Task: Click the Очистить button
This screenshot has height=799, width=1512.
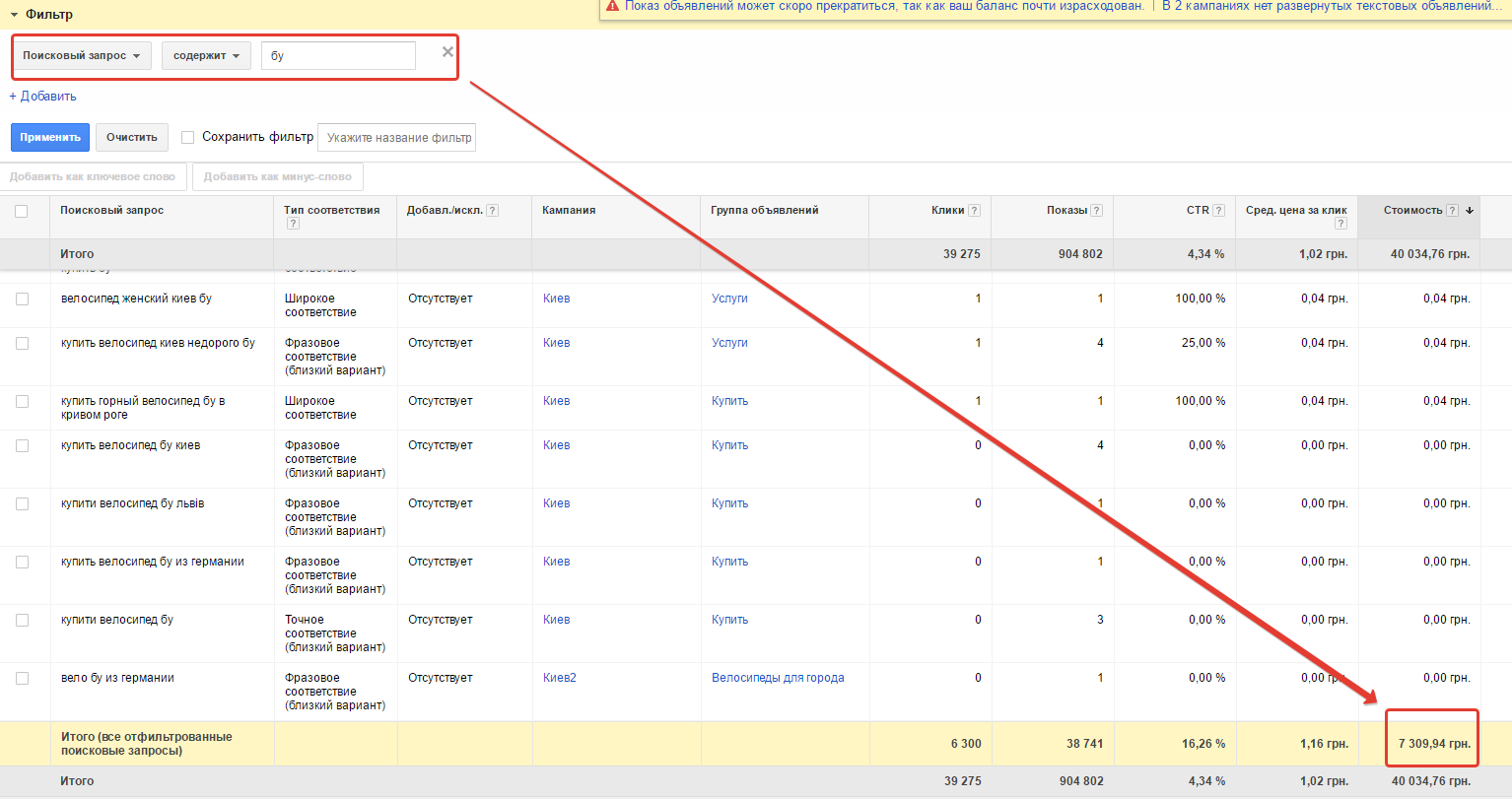Action: pyautogui.click(x=132, y=137)
